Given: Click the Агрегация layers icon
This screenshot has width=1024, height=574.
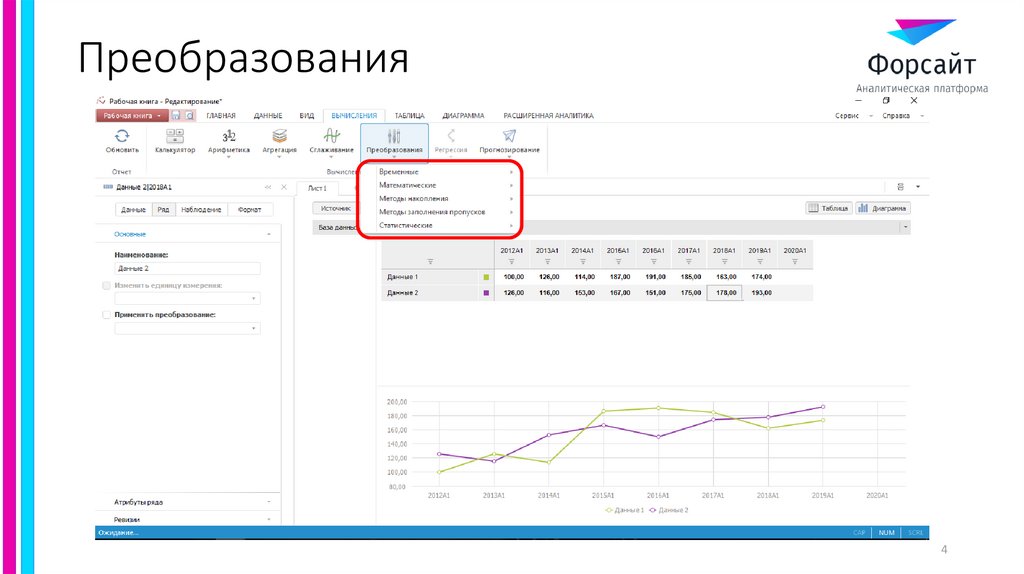Looking at the screenshot, I should (280, 136).
